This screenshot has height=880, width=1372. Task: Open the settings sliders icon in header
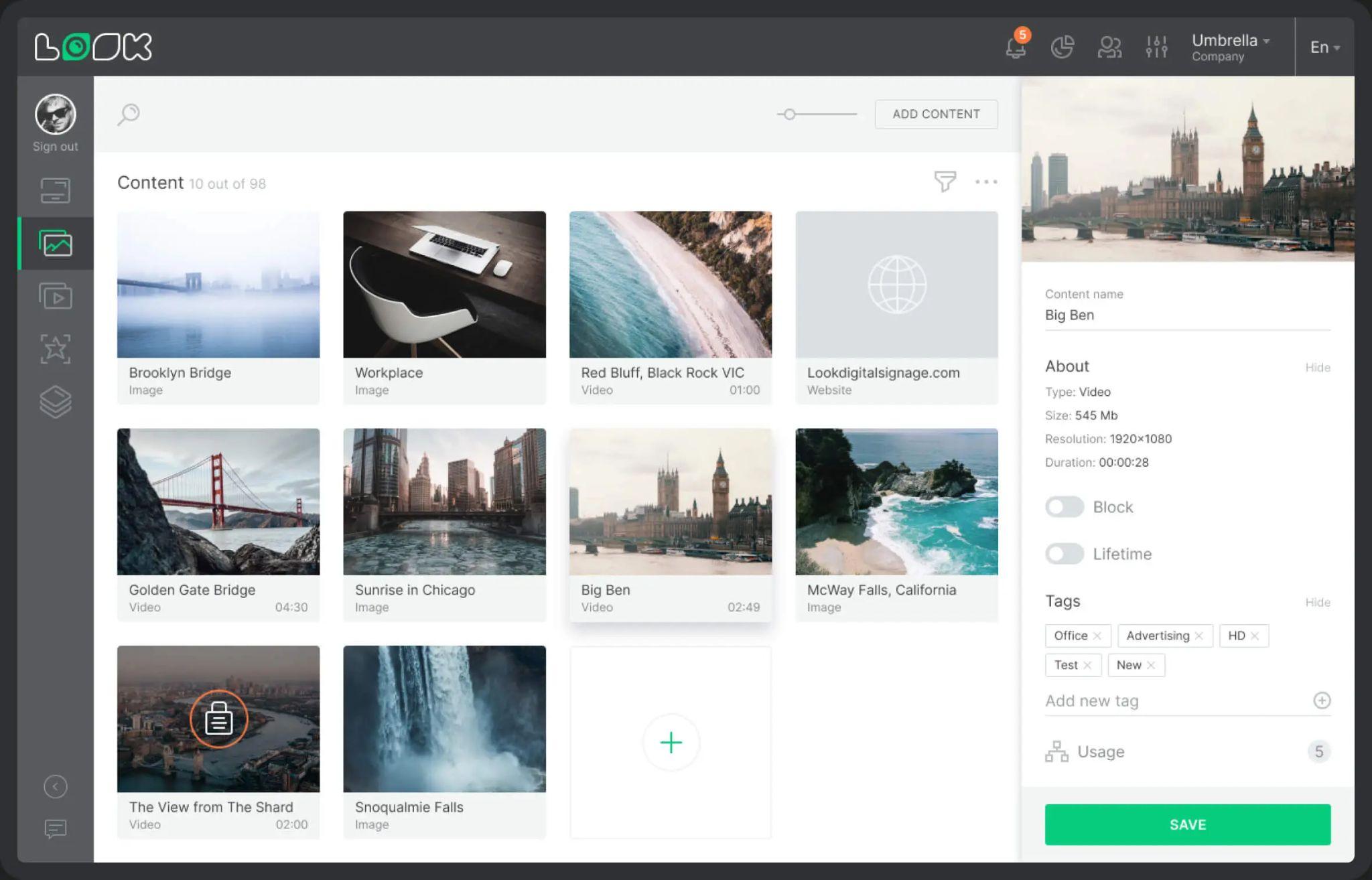click(1156, 47)
